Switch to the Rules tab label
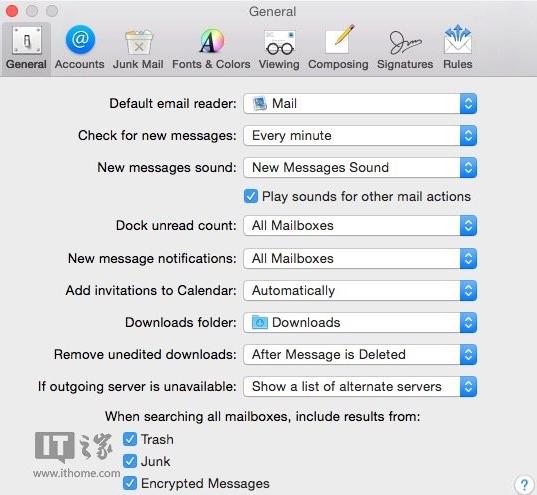Viewport: 537px width, 495px height. pyautogui.click(x=458, y=64)
